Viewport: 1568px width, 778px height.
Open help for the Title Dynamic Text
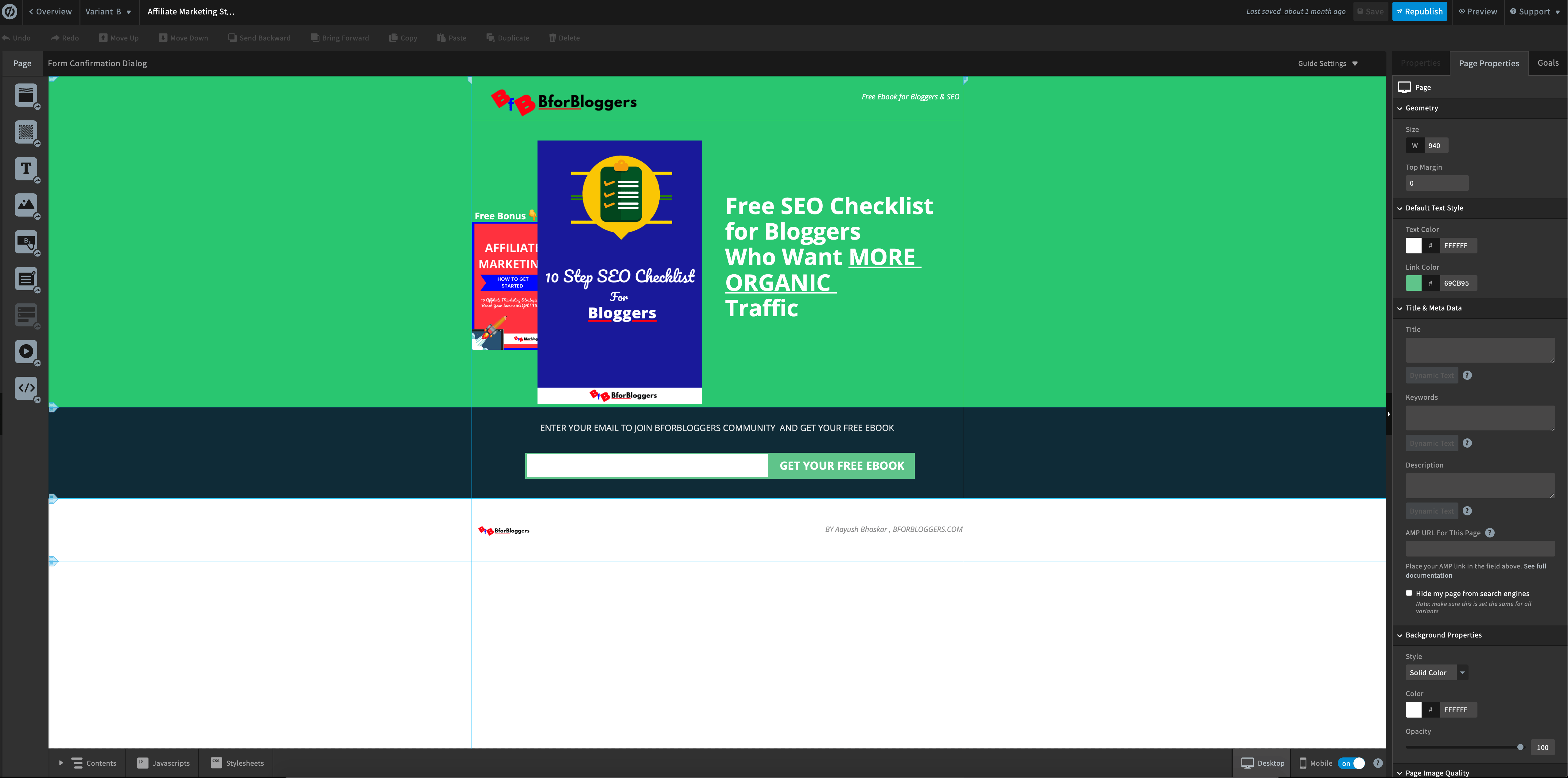1468,375
